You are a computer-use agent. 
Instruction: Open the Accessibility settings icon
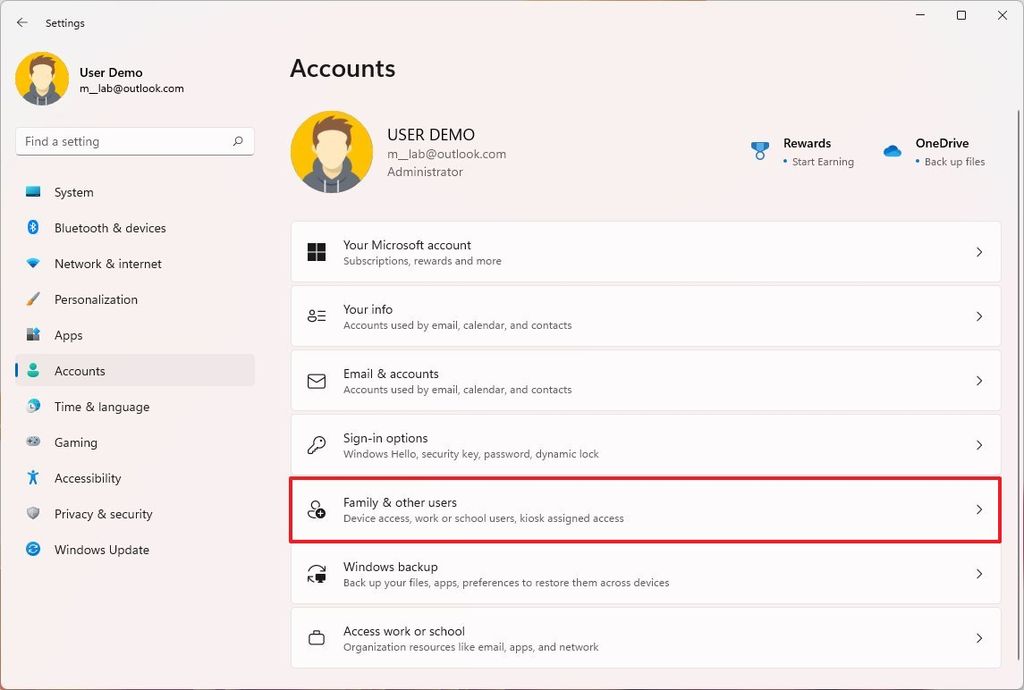pyautogui.click(x=33, y=478)
